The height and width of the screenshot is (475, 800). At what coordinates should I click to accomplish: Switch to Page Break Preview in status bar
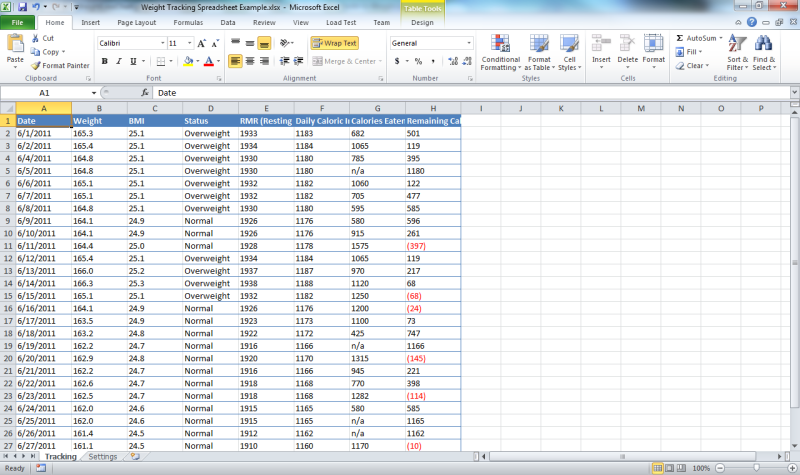click(x=681, y=468)
